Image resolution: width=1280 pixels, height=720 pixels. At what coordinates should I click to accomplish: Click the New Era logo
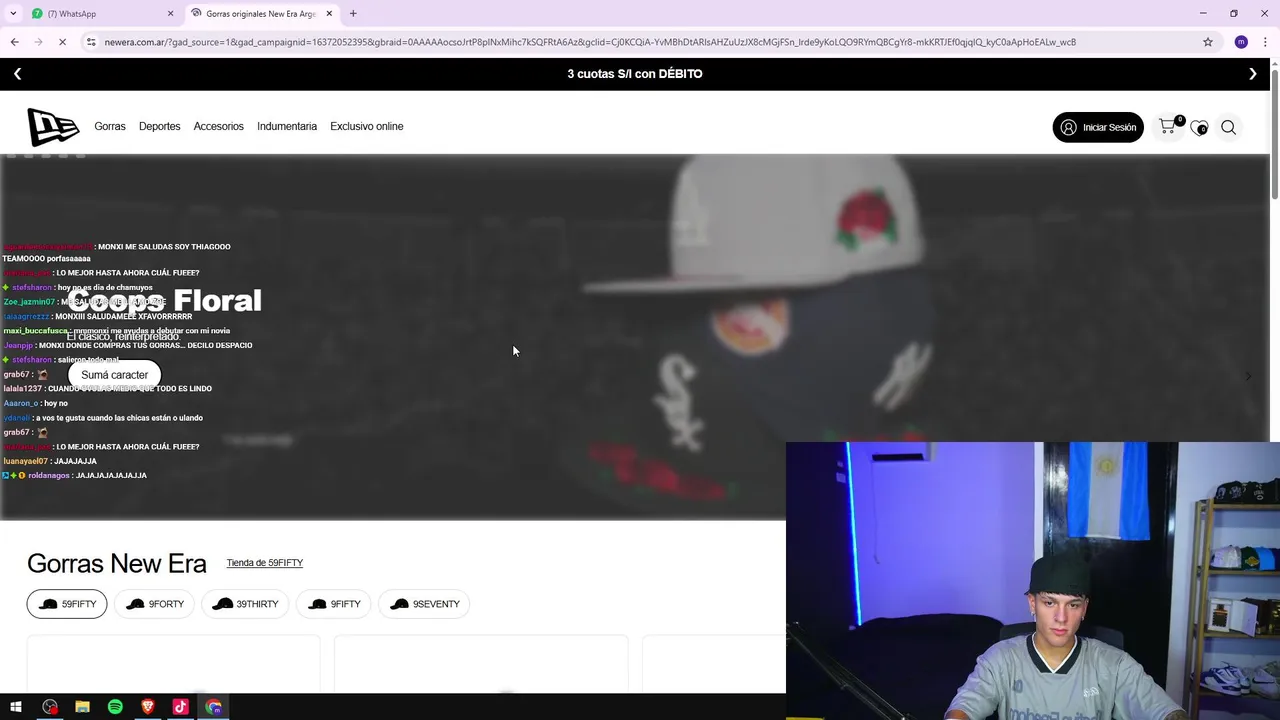point(53,127)
